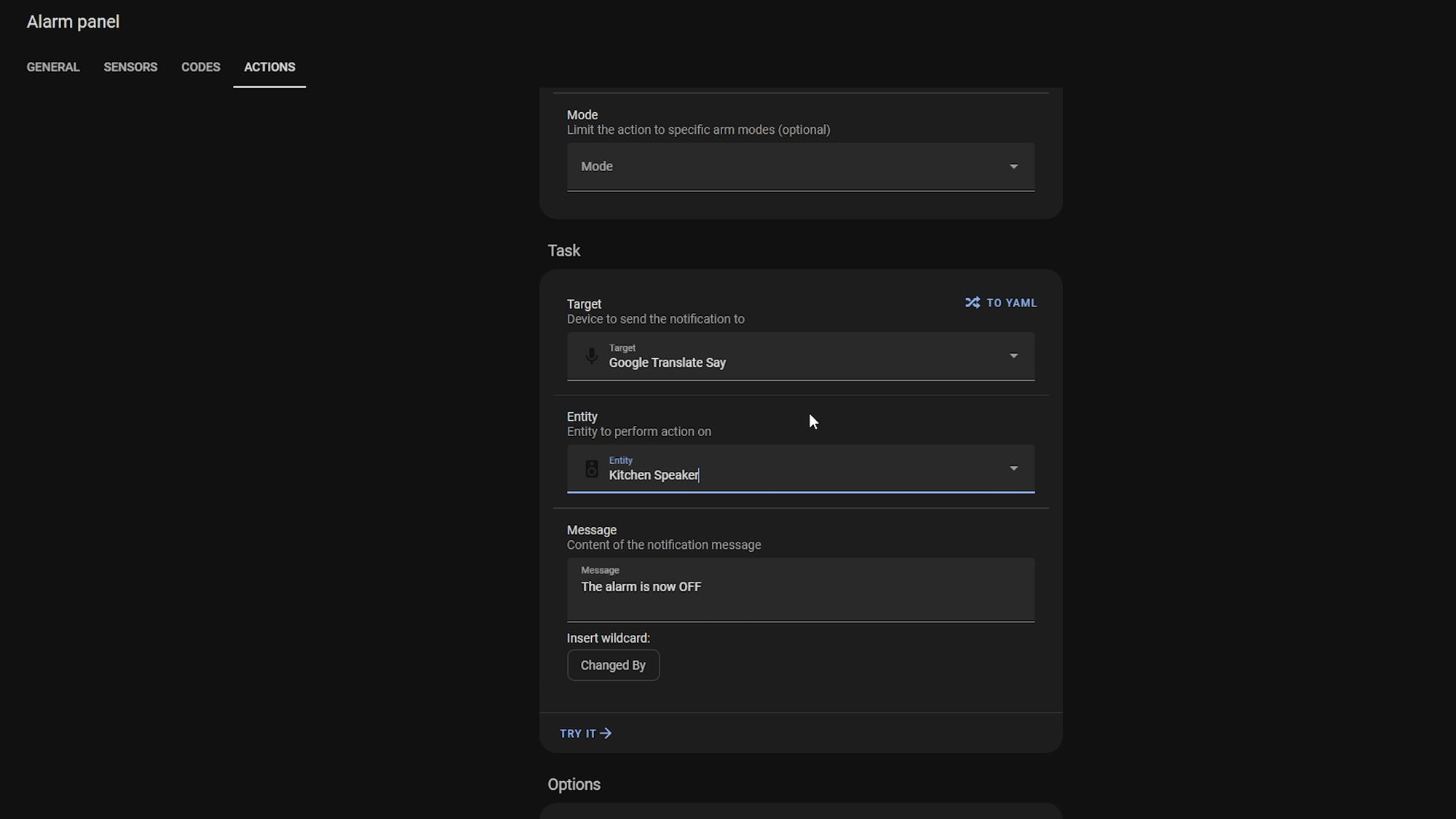Click the SENSORS tab icon
This screenshot has height=819, width=1456.
click(130, 67)
